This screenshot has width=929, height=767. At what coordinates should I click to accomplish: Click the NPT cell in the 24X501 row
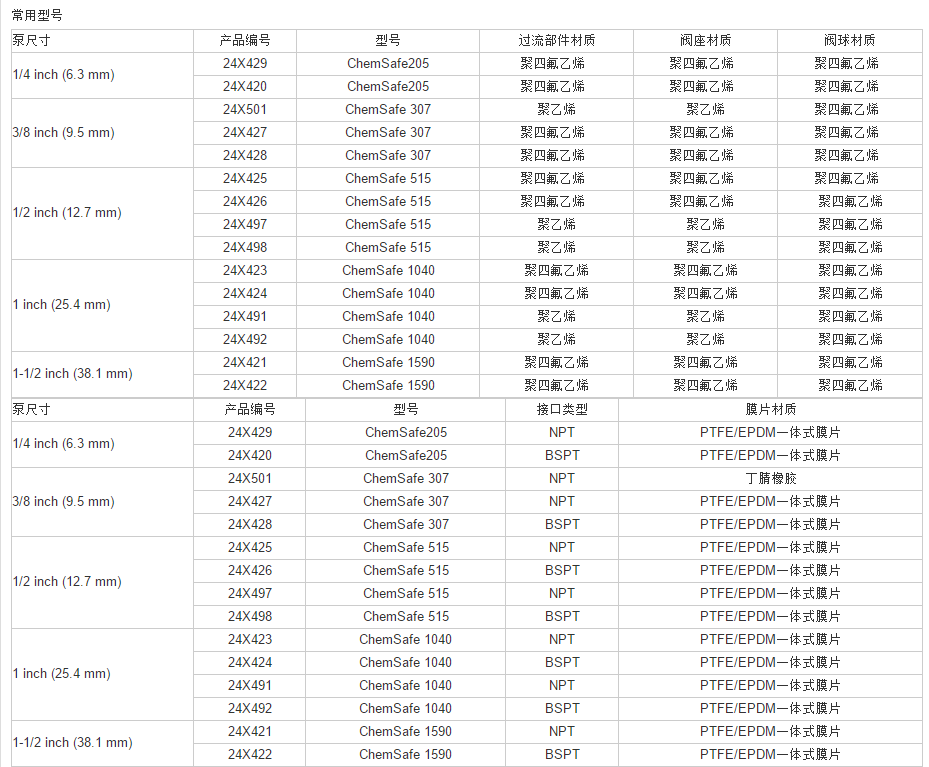[x=562, y=479]
